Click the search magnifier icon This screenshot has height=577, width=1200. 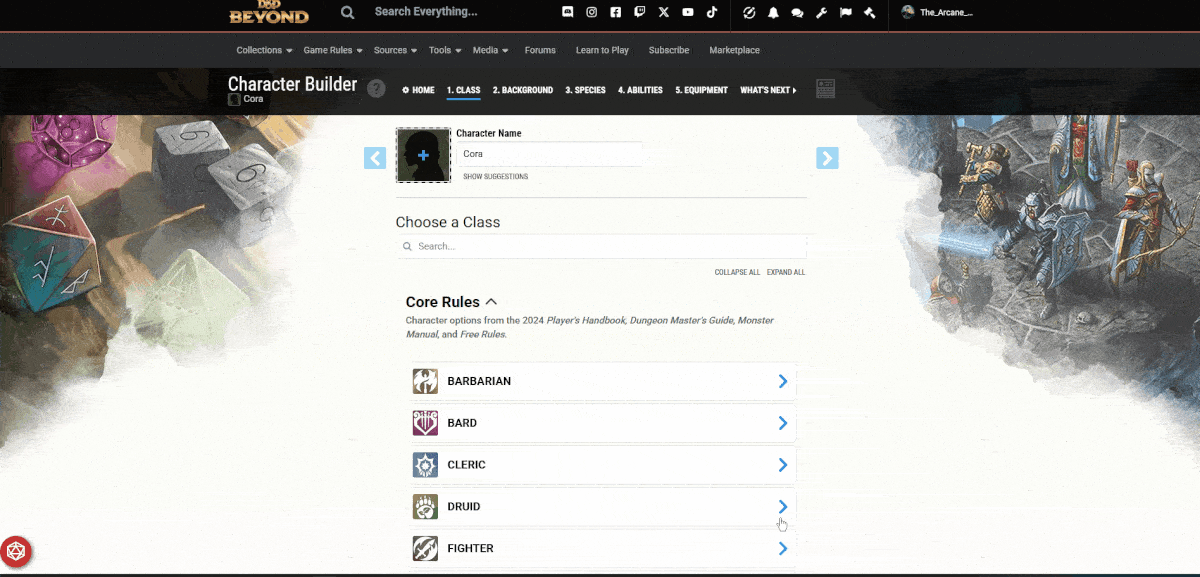point(347,13)
